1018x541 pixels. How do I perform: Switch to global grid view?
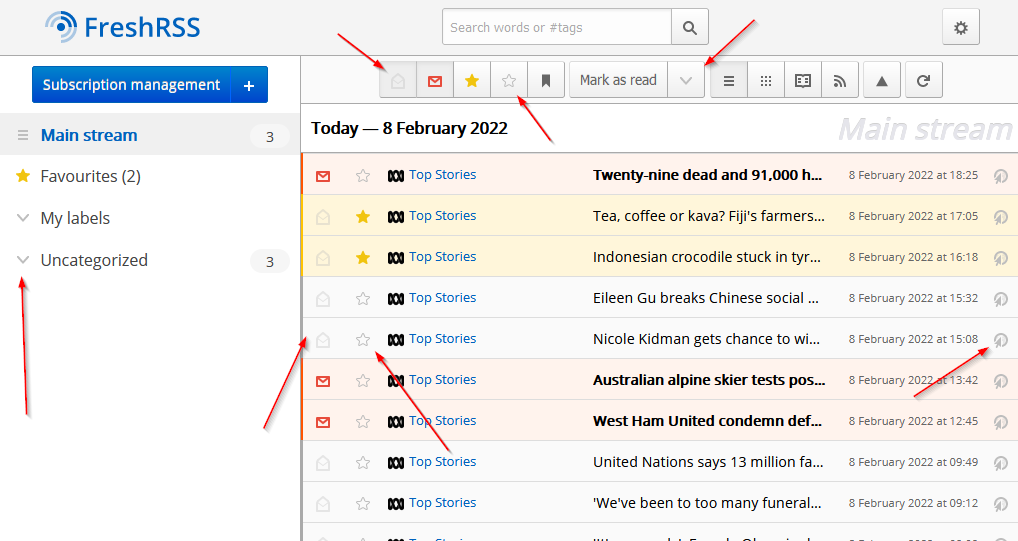click(766, 81)
